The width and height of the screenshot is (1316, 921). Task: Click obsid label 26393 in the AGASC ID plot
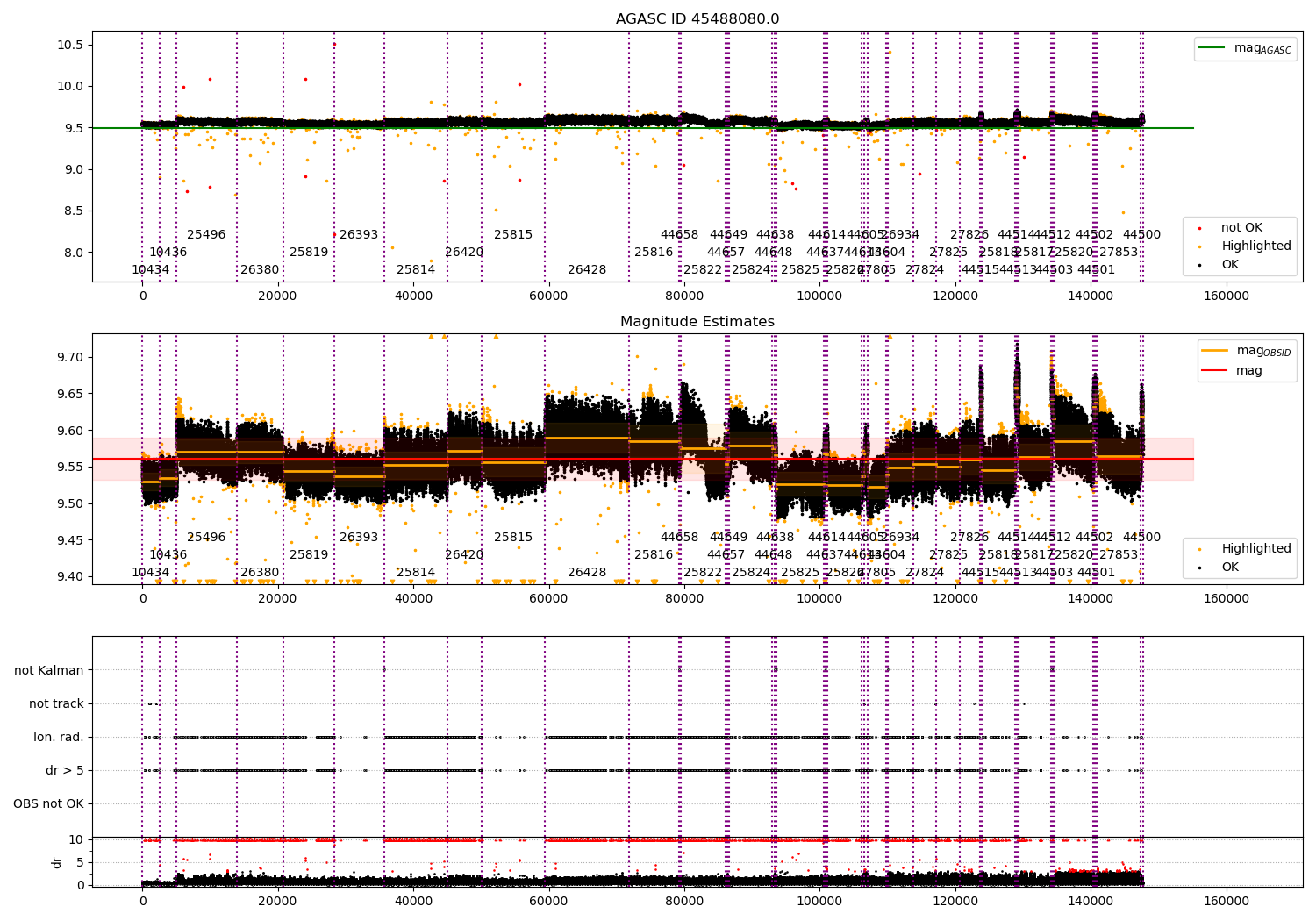pos(359,235)
